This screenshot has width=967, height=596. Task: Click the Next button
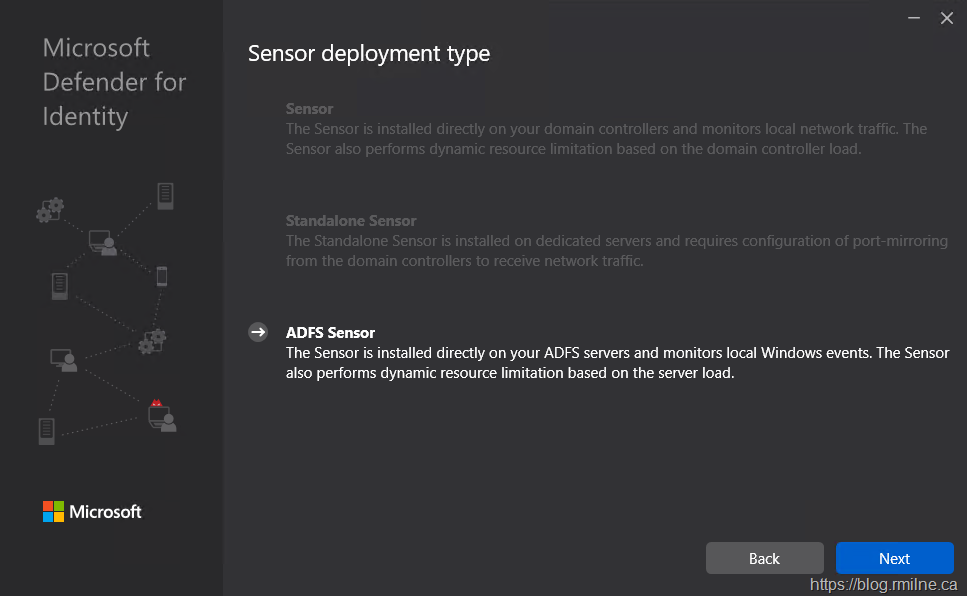coord(894,558)
